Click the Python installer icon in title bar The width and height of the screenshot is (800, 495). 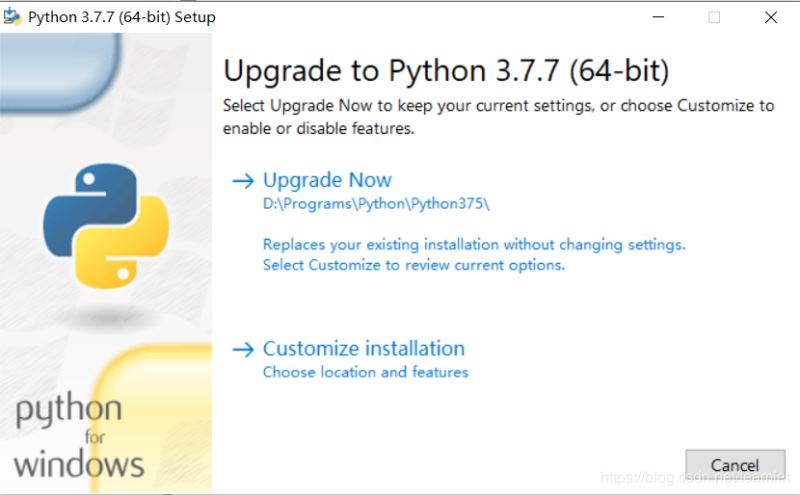coord(13,17)
